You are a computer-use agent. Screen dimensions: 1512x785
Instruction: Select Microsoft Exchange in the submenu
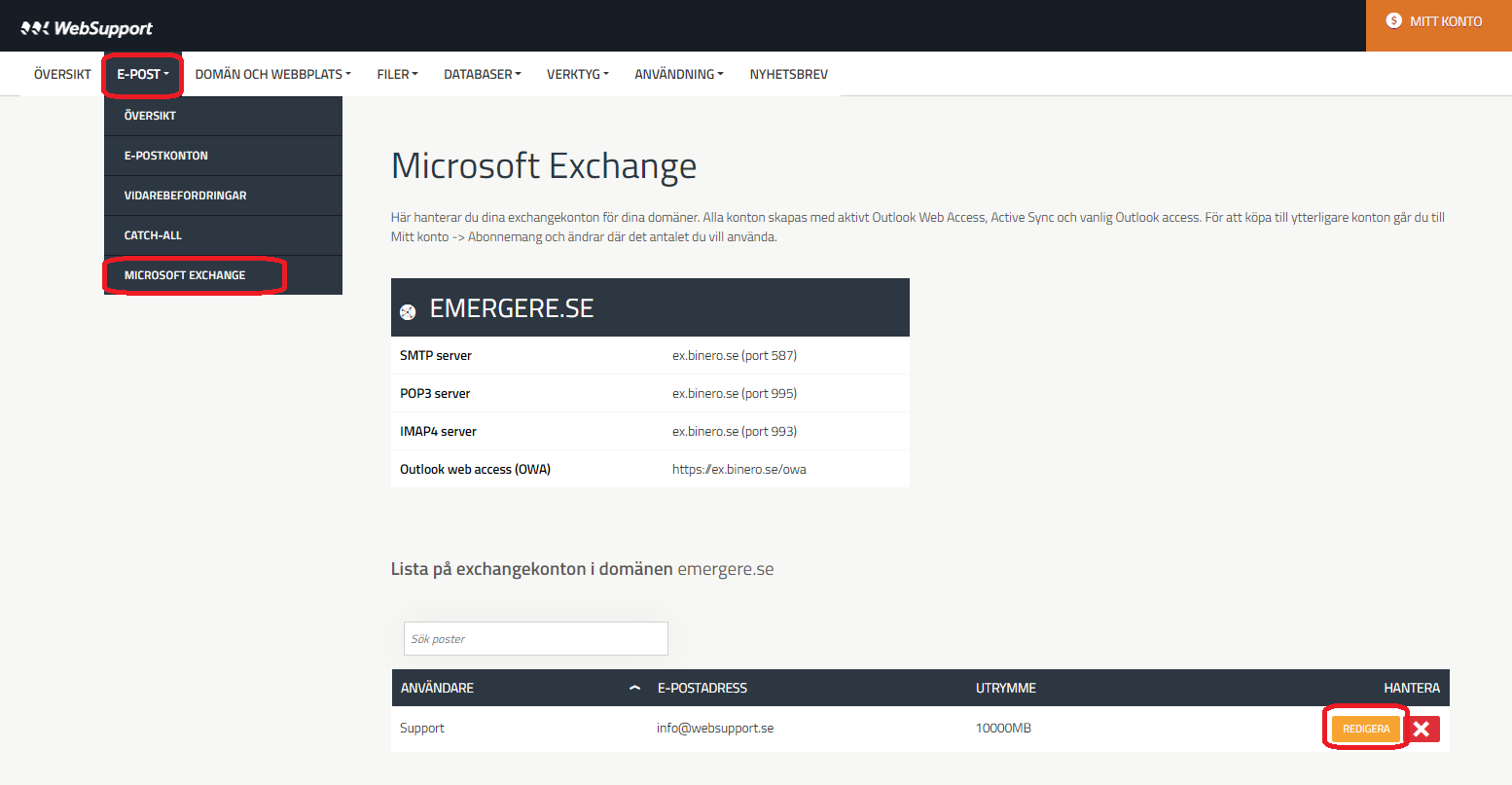tap(223, 275)
